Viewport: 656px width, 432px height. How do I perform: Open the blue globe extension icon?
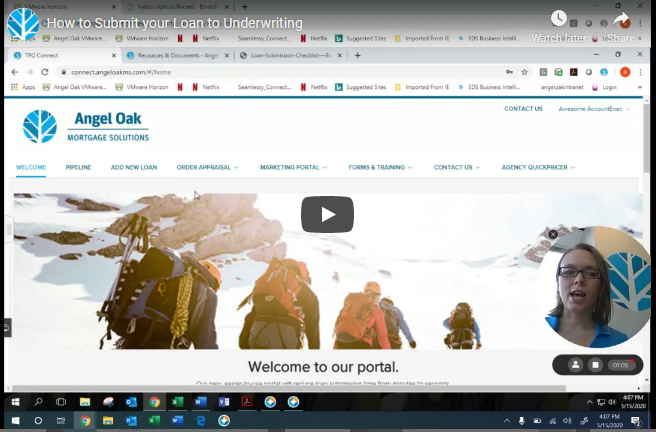point(604,72)
